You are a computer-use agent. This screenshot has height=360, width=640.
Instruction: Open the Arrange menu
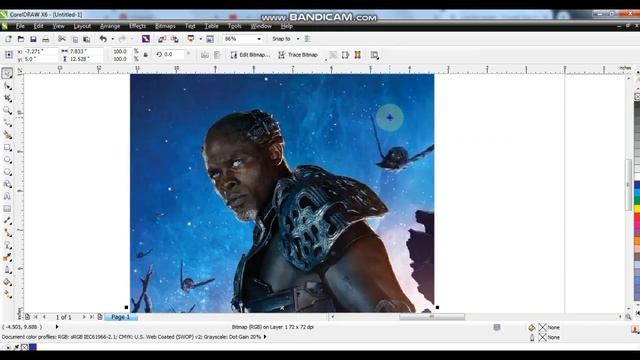pos(110,26)
